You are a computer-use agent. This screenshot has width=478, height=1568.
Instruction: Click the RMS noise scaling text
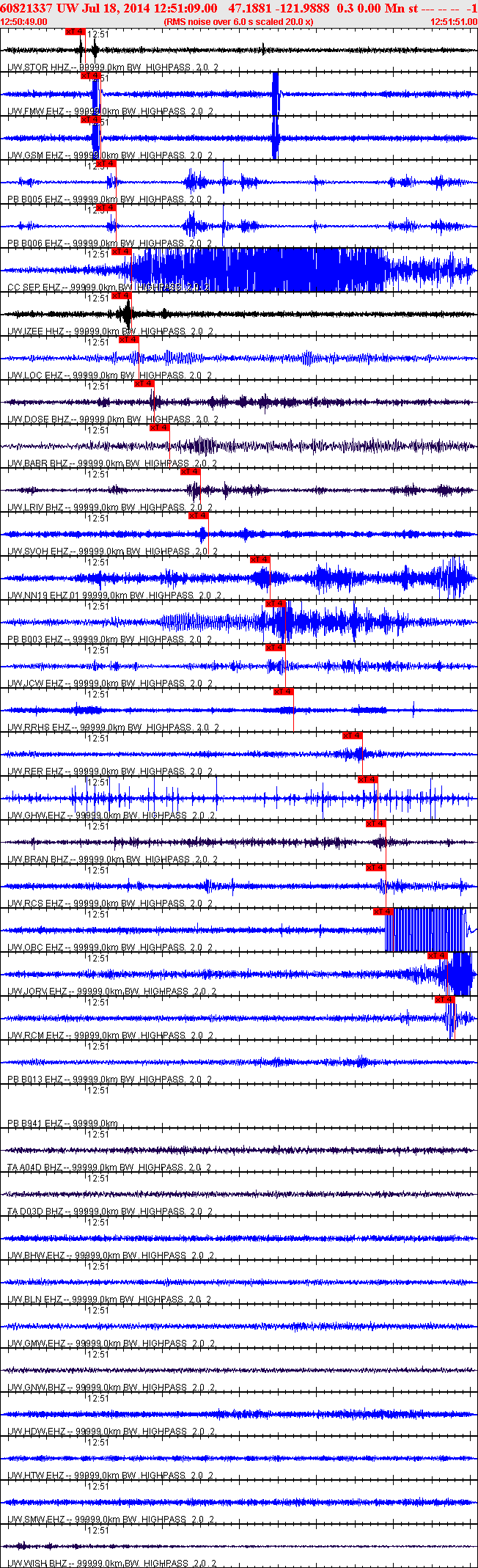239,22
